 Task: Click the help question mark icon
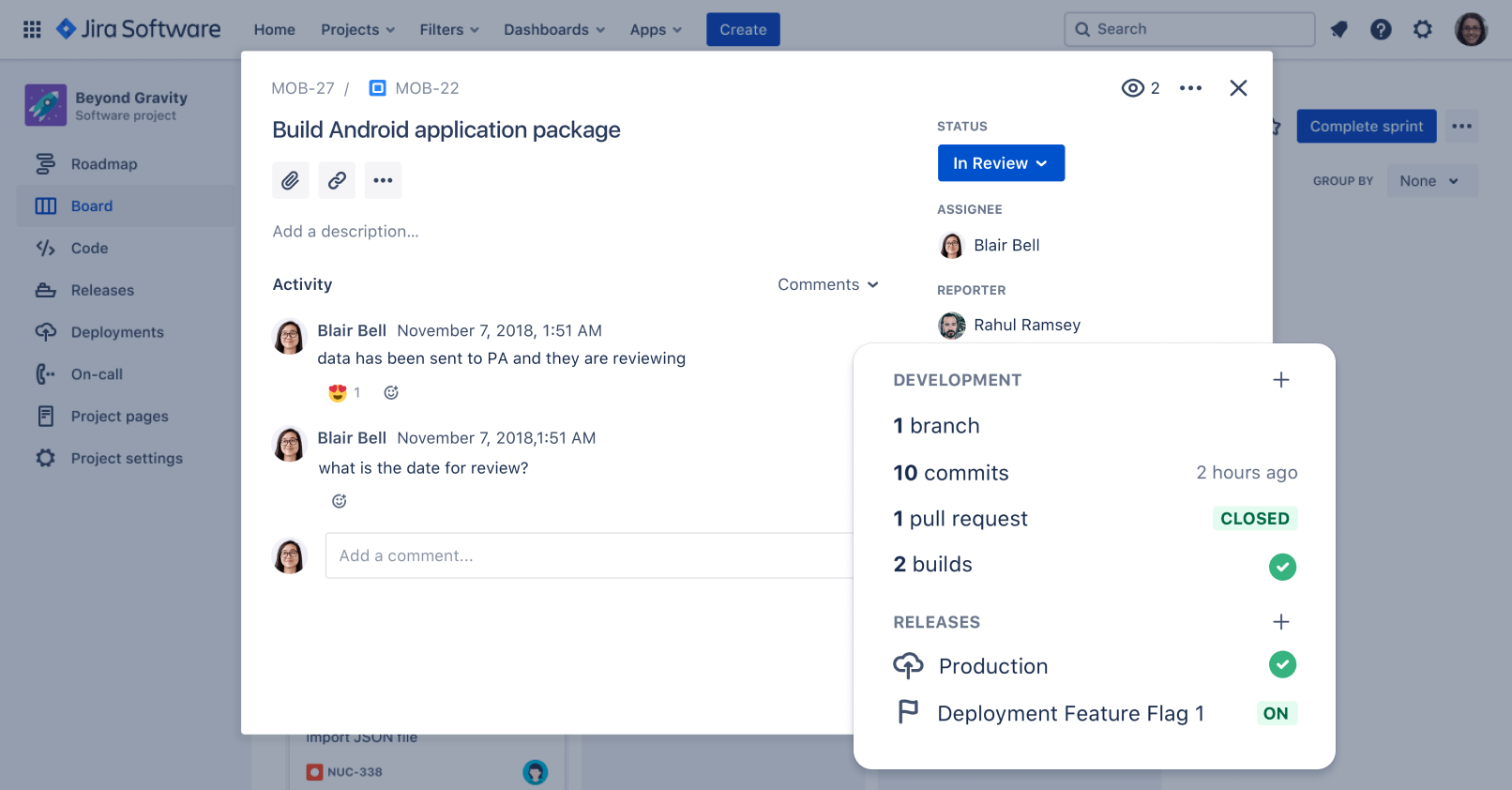pyautogui.click(x=1381, y=29)
